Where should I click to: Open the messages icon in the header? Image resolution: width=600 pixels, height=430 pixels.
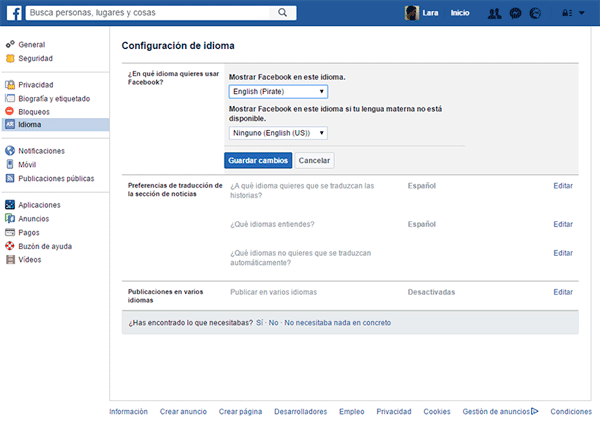515,13
